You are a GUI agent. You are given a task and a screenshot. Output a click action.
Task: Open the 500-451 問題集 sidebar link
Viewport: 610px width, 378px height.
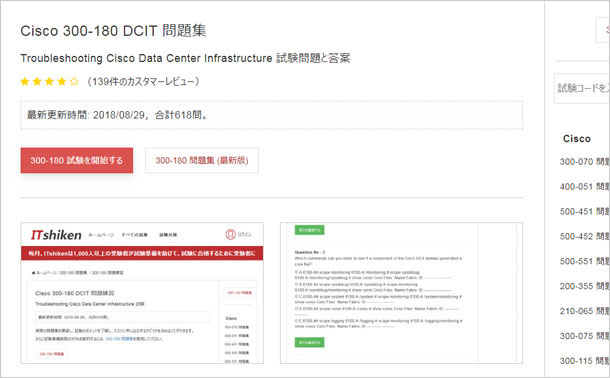click(x=585, y=212)
